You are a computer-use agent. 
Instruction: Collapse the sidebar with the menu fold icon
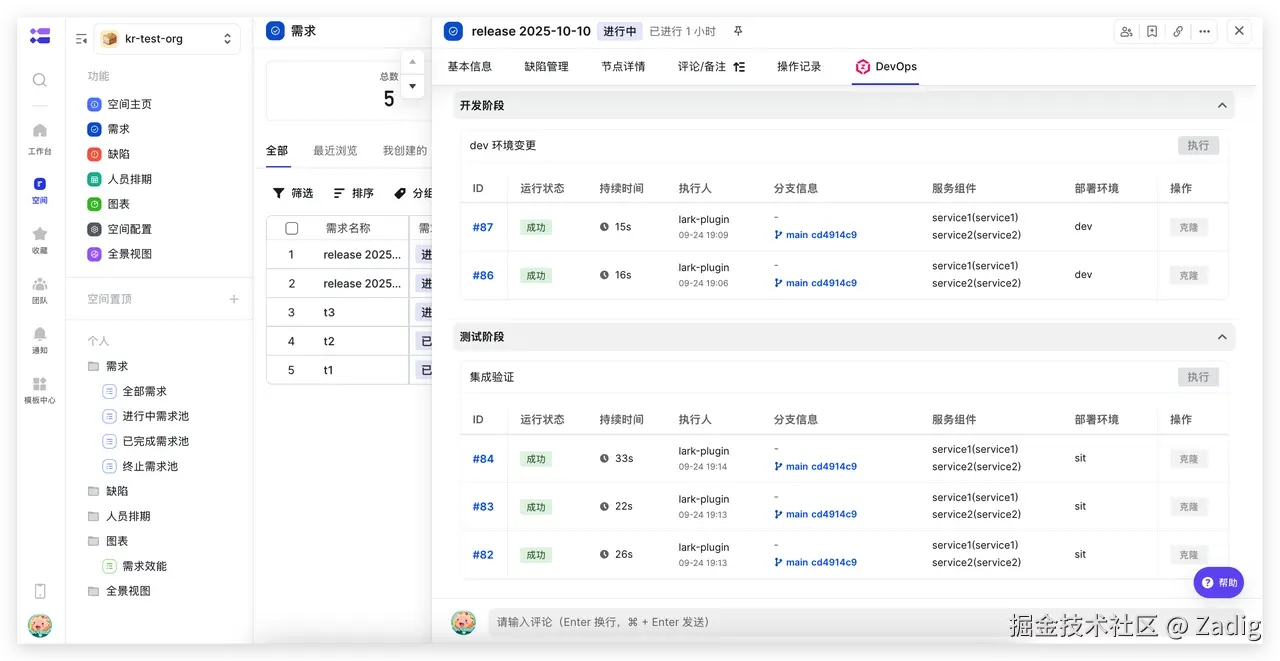click(x=81, y=39)
